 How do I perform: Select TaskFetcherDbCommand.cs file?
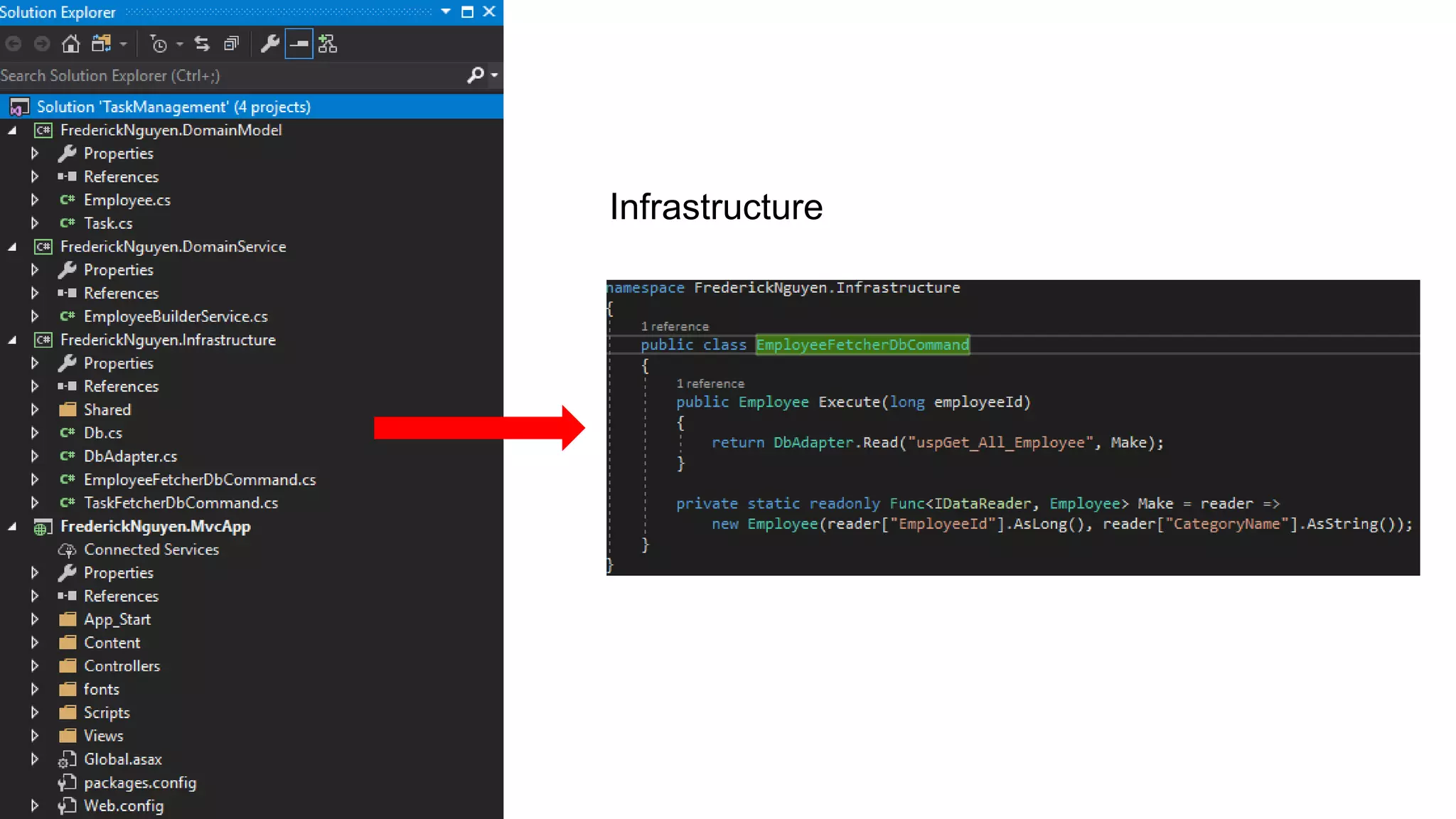(x=181, y=503)
